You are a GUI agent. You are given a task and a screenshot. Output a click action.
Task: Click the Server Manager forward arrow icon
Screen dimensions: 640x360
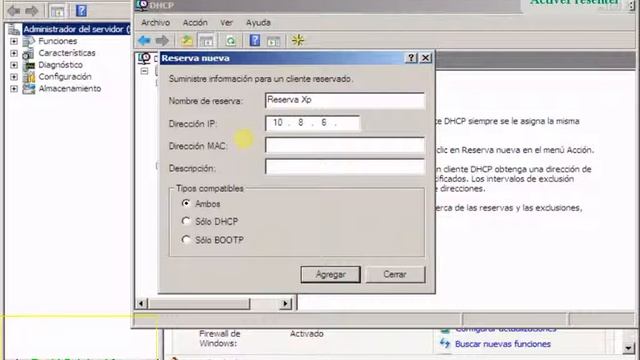point(32,11)
